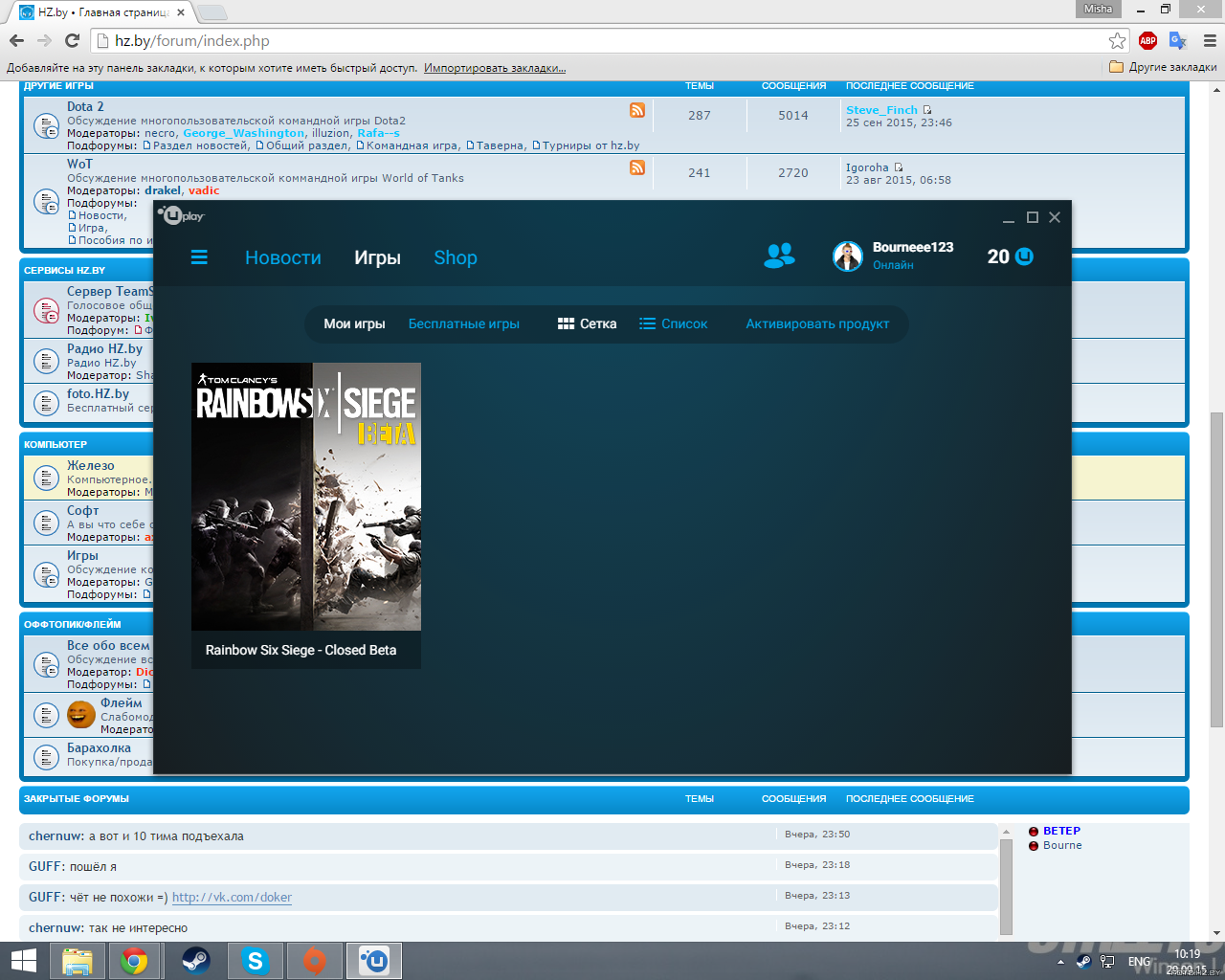This screenshot has width=1225, height=980.
Task: Open the WoT forum link
Action: click(x=79, y=164)
